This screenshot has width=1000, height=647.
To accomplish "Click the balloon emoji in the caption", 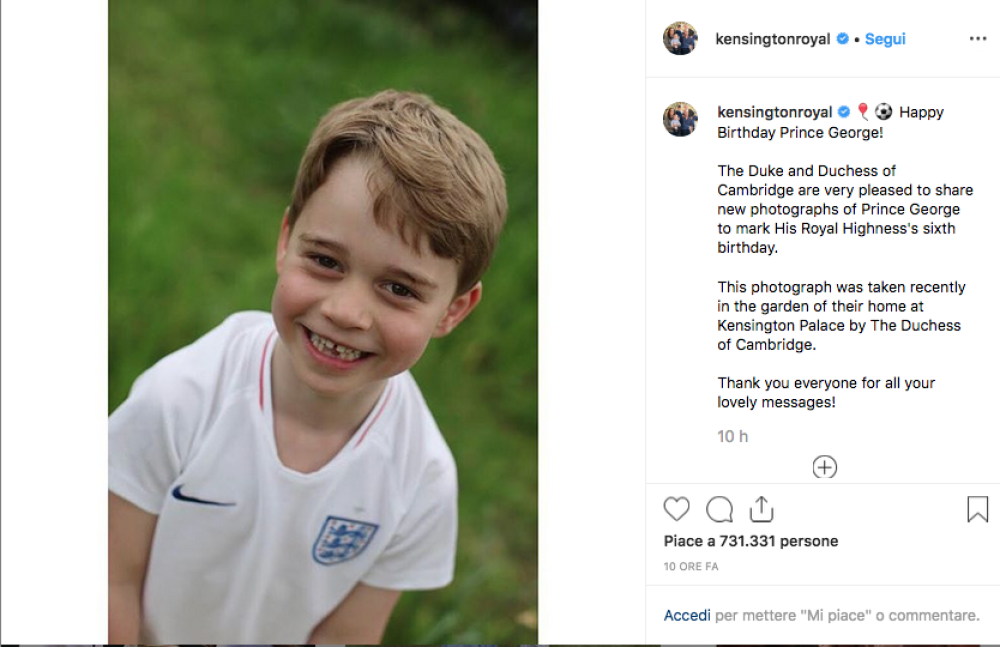I will (863, 112).
